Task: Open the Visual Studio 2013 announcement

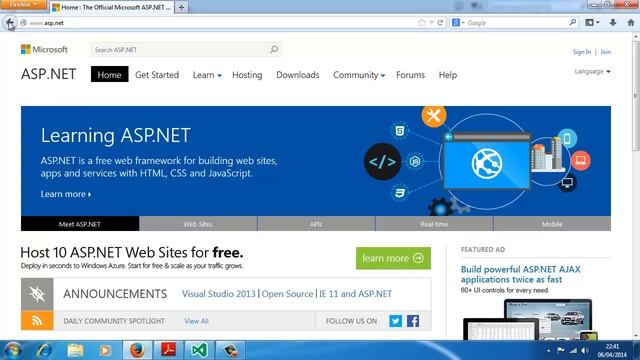Action: click(218, 294)
